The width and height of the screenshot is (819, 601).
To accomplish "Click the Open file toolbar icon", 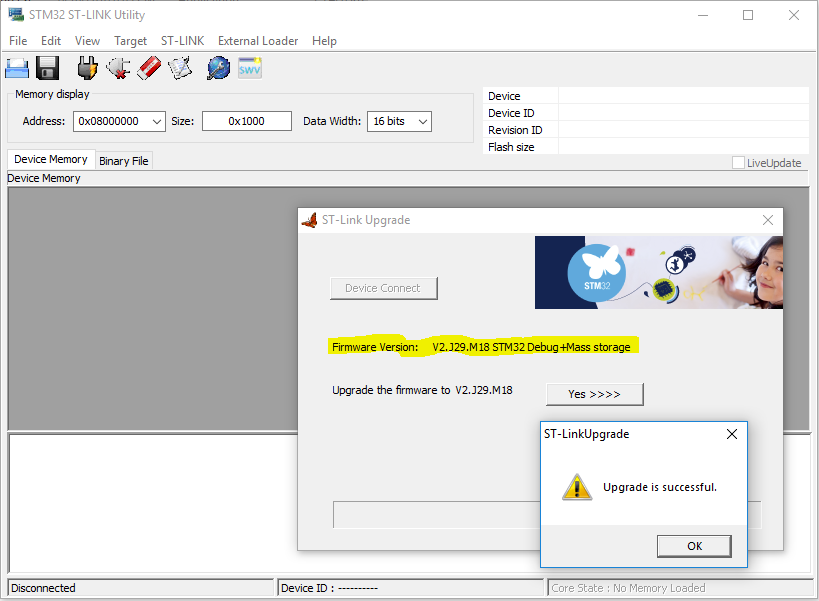I will [x=17, y=68].
